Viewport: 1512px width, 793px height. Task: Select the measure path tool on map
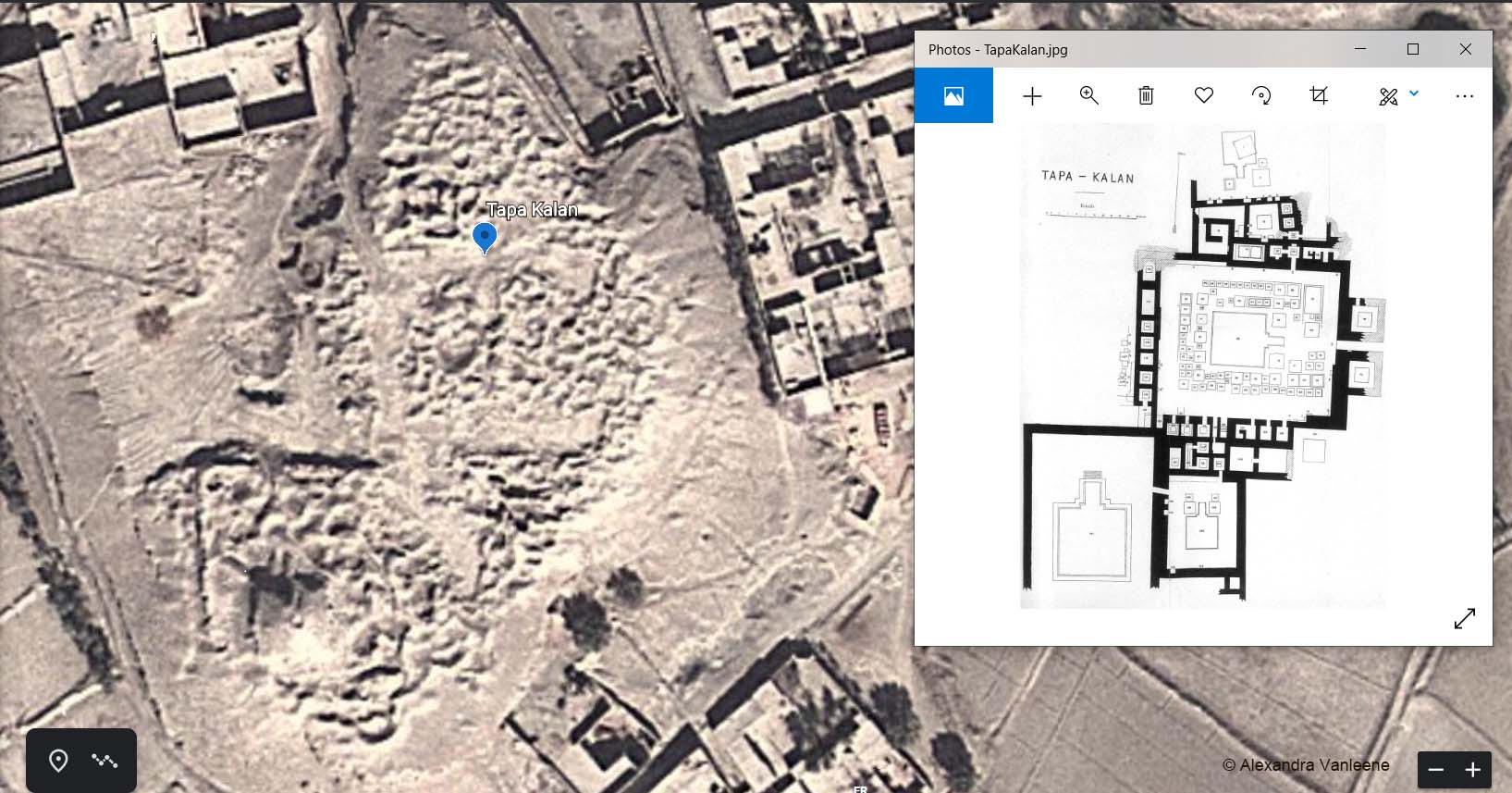pyautogui.click(x=104, y=761)
